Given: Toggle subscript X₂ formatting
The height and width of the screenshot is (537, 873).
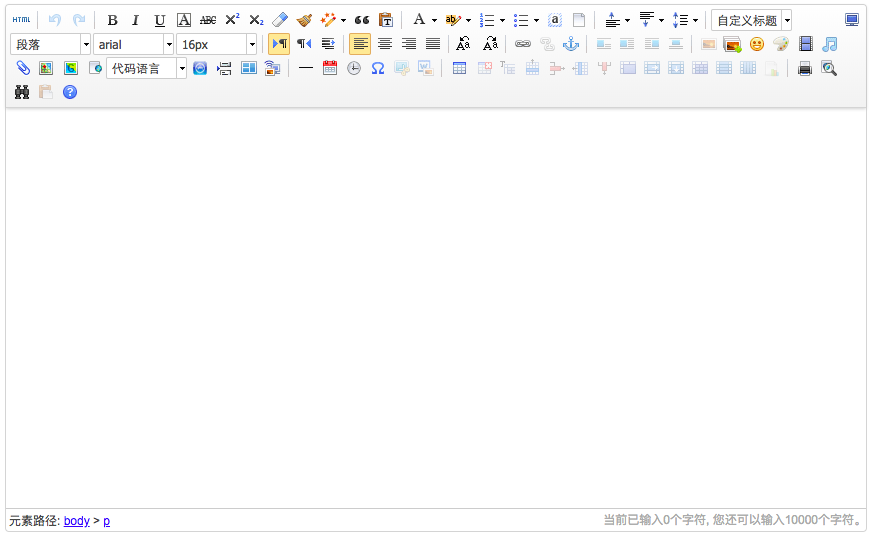Looking at the screenshot, I should (256, 20).
